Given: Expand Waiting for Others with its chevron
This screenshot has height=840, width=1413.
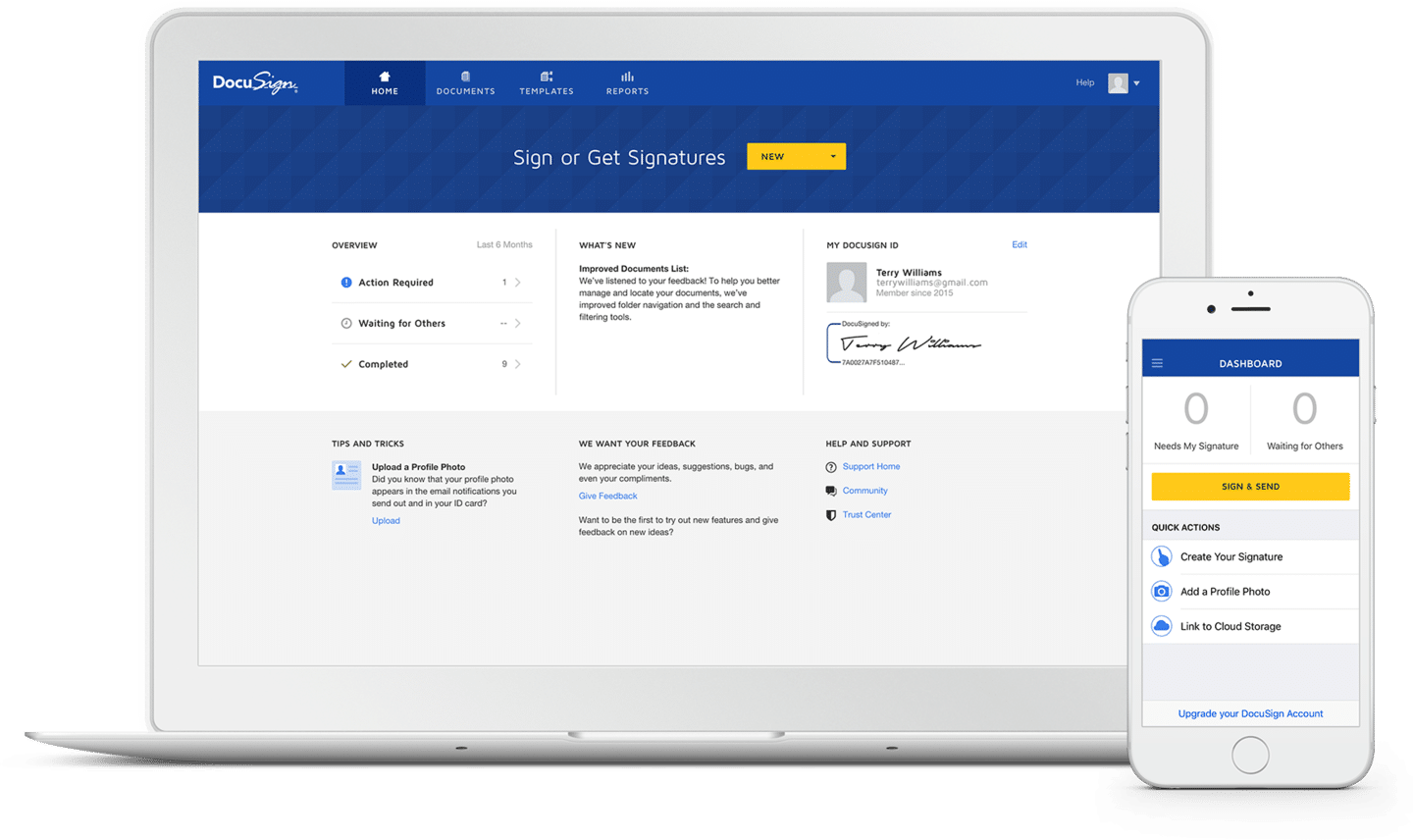Looking at the screenshot, I should click(518, 324).
